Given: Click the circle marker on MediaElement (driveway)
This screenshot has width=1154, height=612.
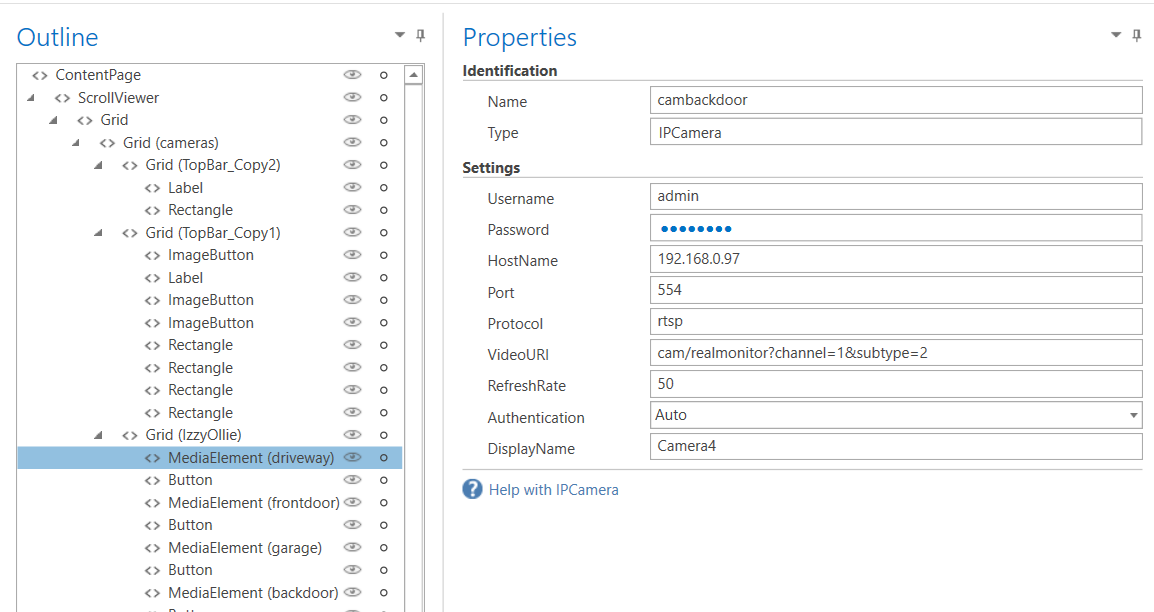Looking at the screenshot, I should 383,458.
